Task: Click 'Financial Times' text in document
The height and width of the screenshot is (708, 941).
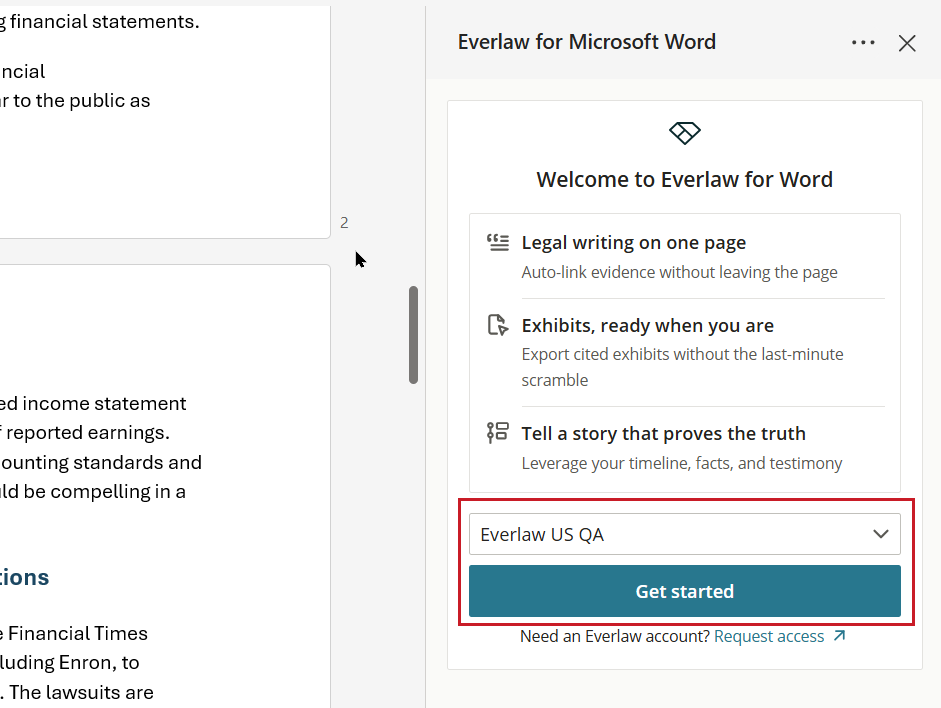Action: (x=78, y=634)
